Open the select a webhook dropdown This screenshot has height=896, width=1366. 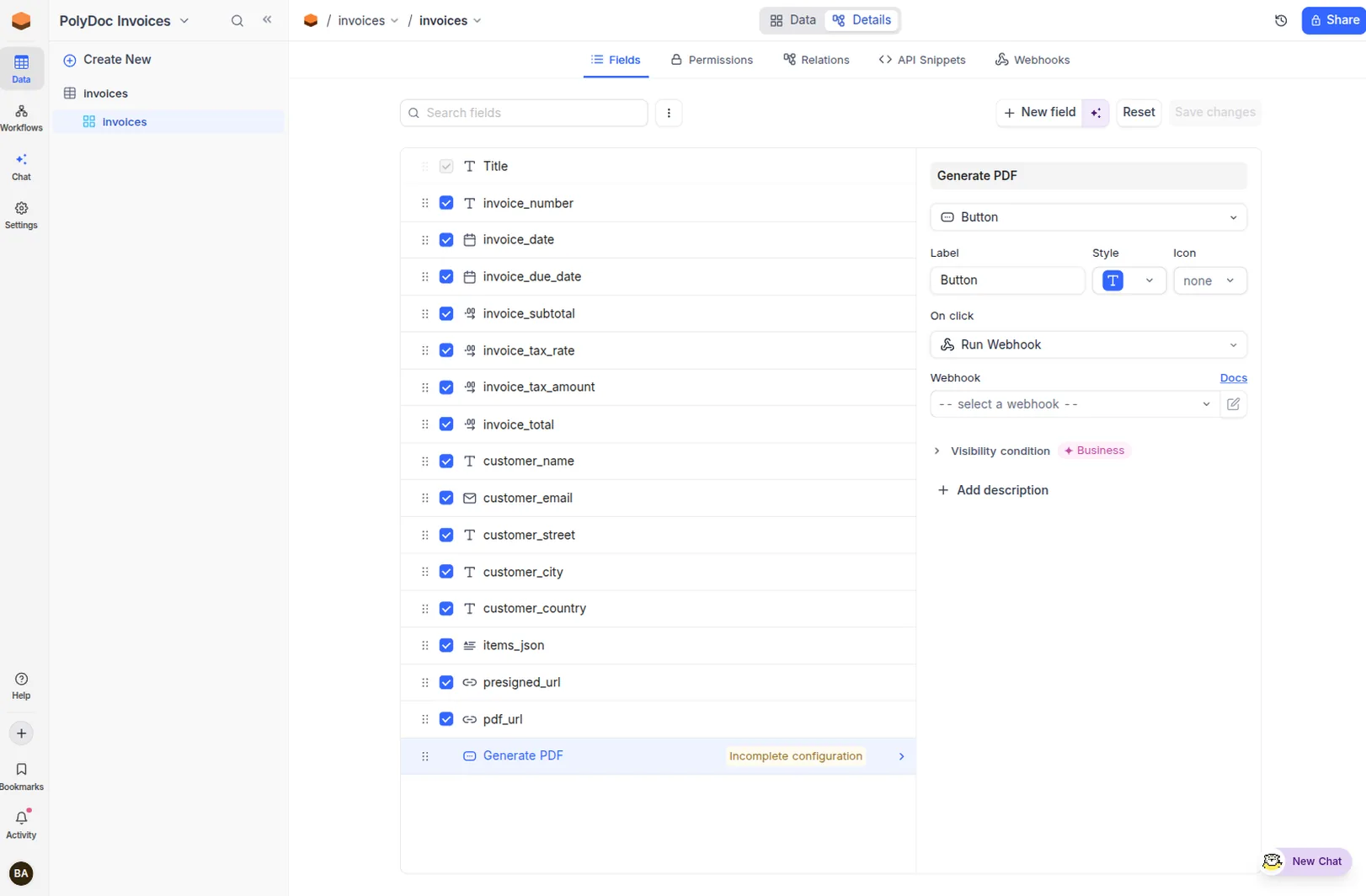pyautogui.click(x=1075, y=404)
